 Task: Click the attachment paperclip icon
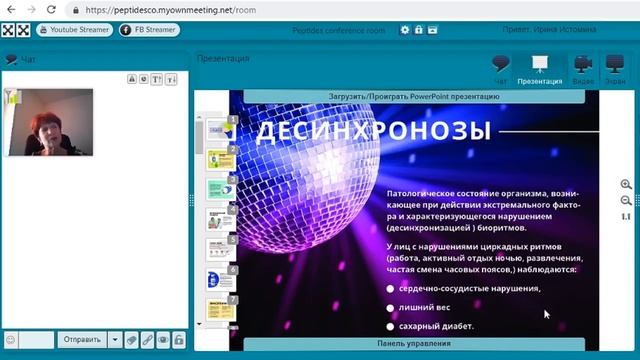tap(131, 340)
